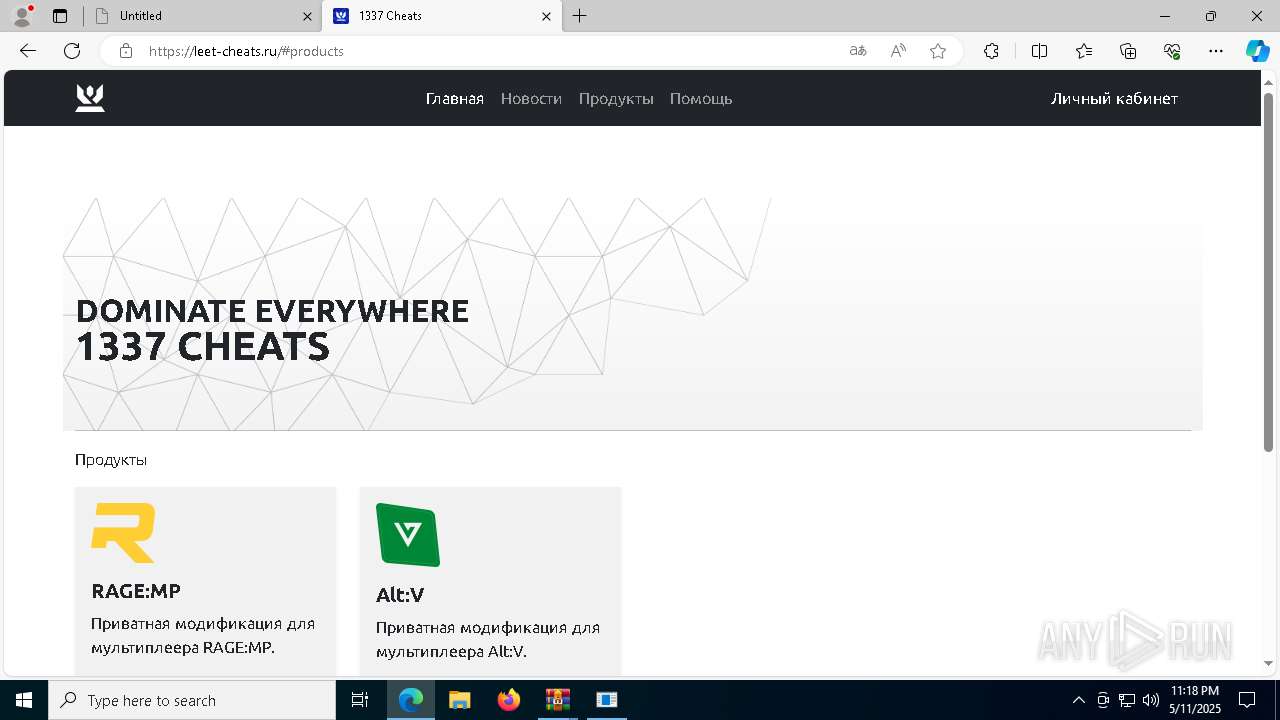Click the Продукты heading
Image resolution: width=1280 pixels, height=720 pixels.
pos(111,460)
